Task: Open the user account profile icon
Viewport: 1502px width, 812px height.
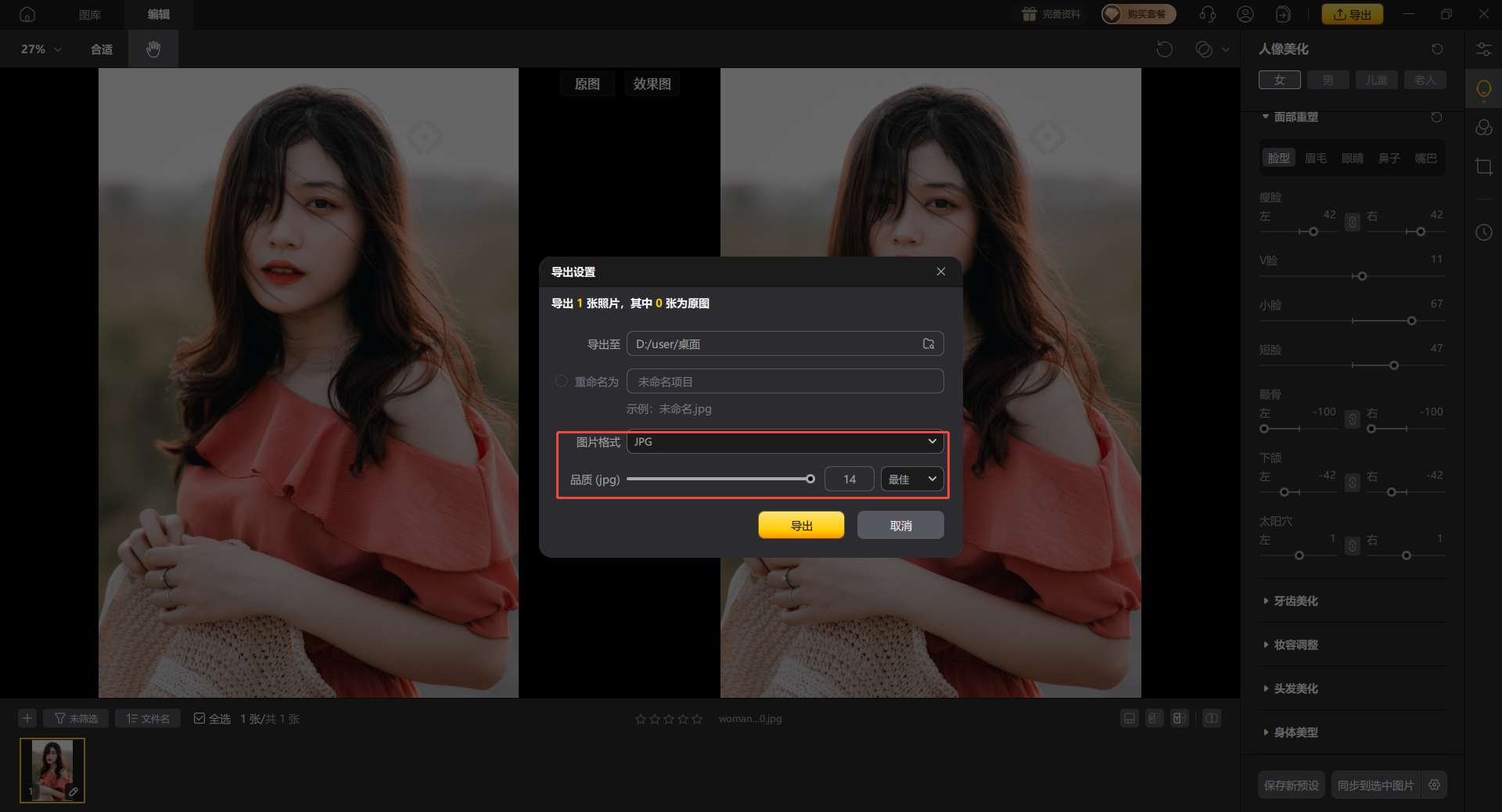Action: click(x=1245, y=14)
